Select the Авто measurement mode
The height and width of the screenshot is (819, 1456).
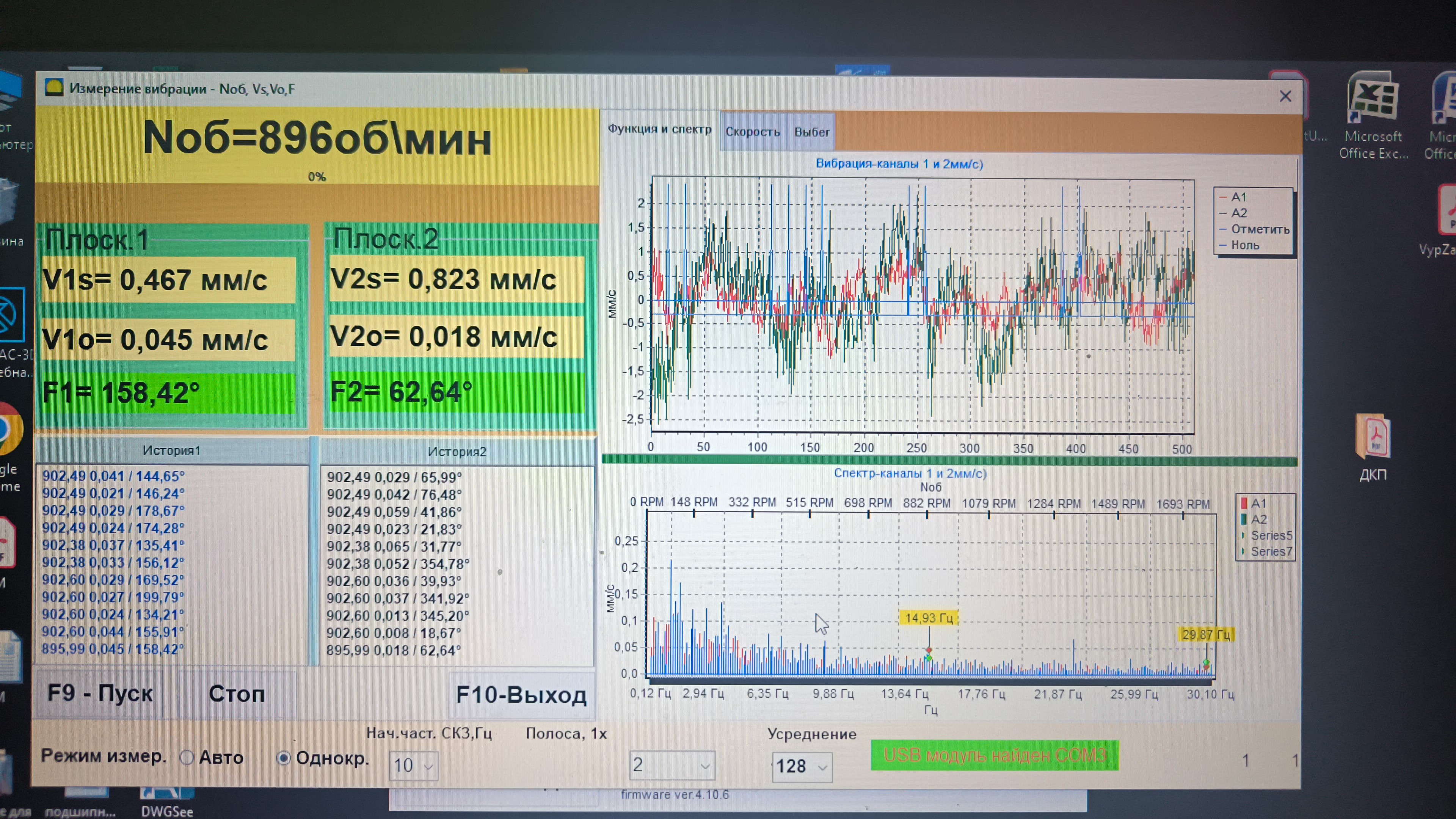pyautogui.click(x=212, y=758)
